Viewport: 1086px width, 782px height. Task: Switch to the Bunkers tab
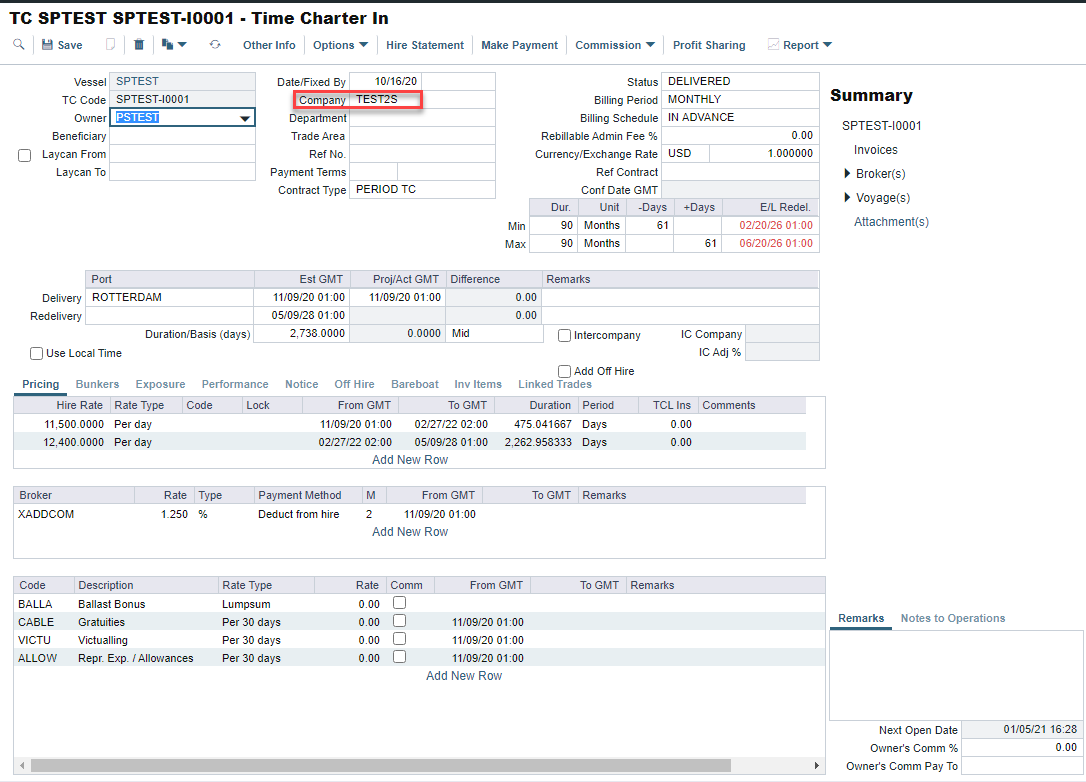coord(97,384)
